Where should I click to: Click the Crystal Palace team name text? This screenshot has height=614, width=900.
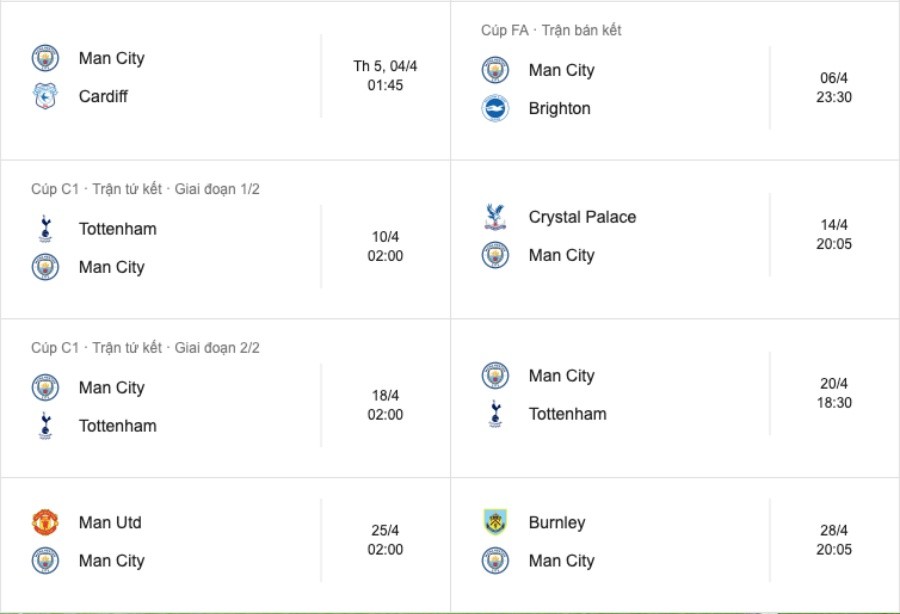pyautogui.click(x=581, y=217)
